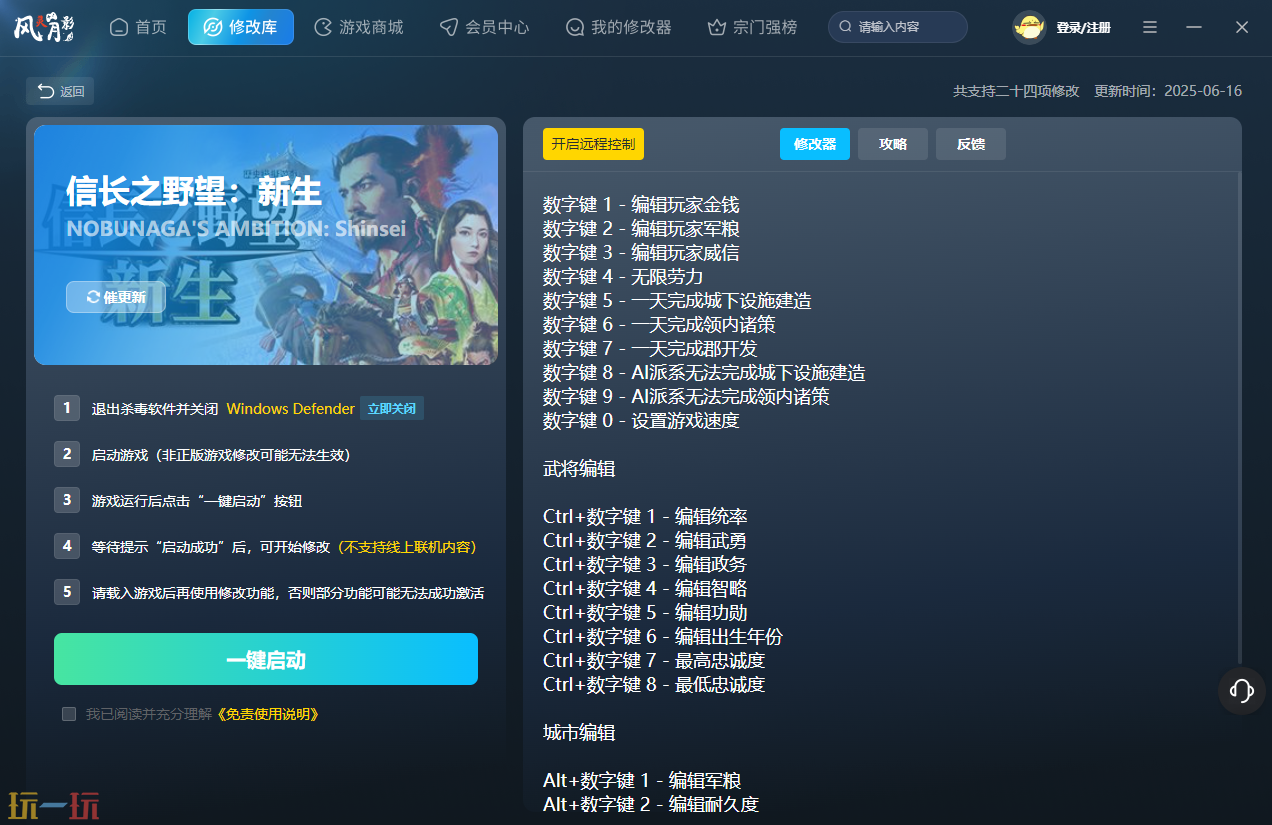Switch to the 攻略 panel tab
Viewport: 1272px width, 825px height.
point(893,144)
